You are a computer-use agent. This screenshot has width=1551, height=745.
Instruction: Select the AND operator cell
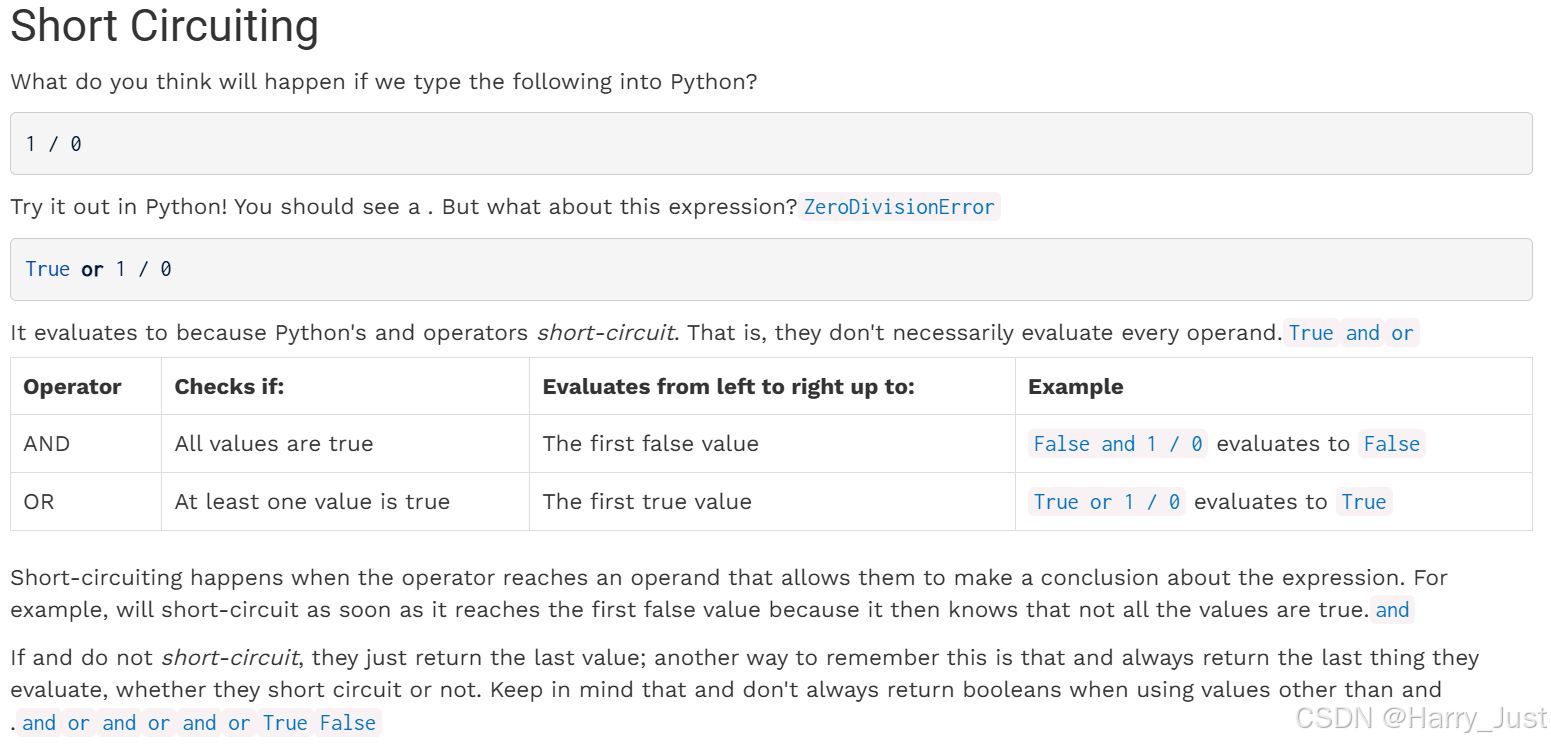(x=47, y=444)
